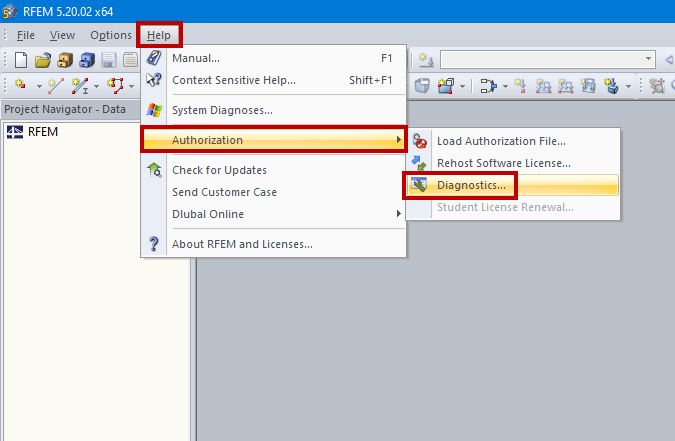Select the New Polyline tool icon
675x441 pixels.
(115, 86)
